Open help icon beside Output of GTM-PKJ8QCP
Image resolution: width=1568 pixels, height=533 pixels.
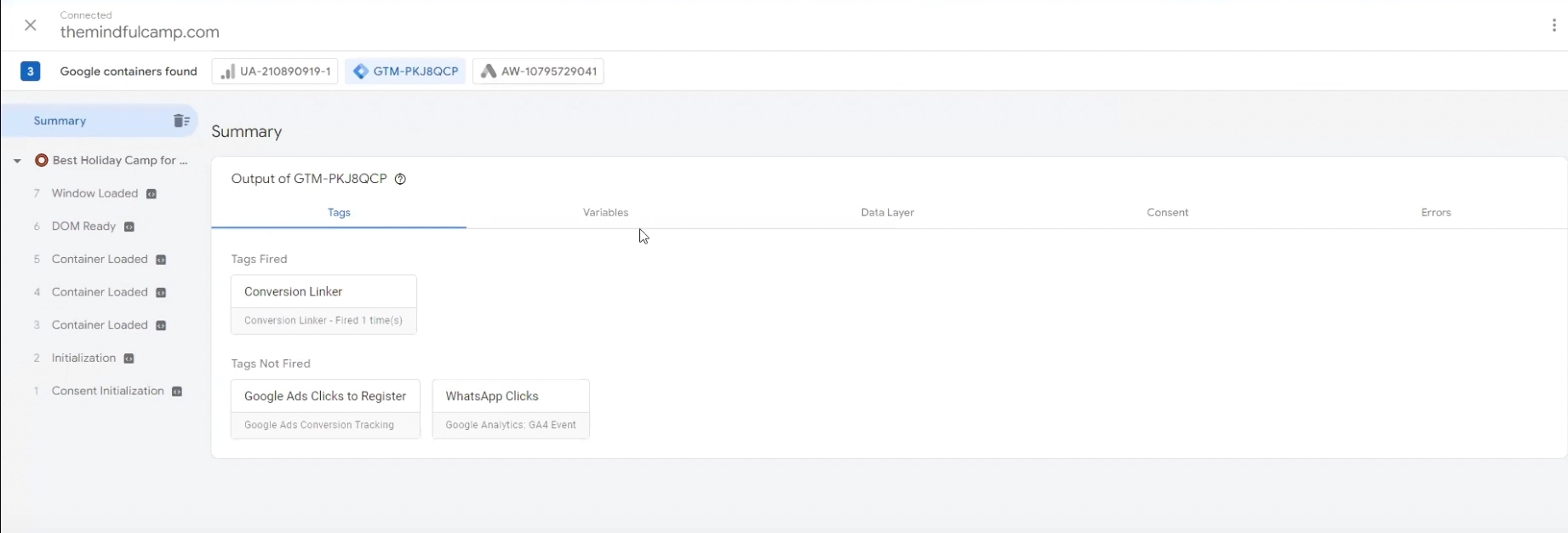(x=401, y=179)
